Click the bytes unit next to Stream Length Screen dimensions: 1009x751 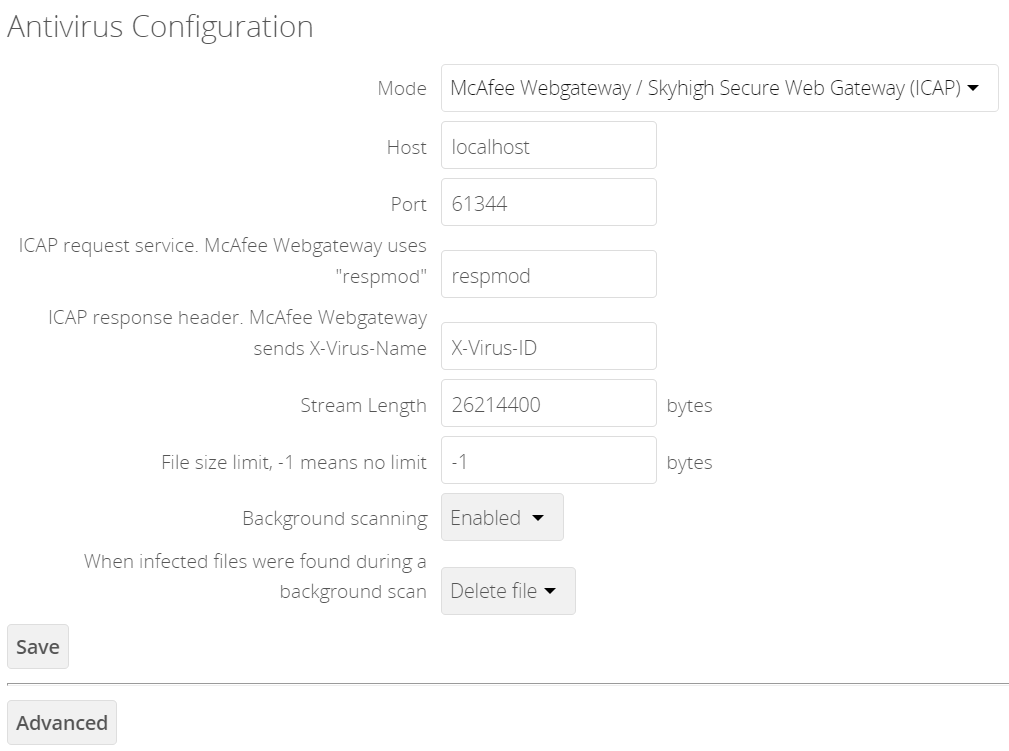[x=689, y=405]
